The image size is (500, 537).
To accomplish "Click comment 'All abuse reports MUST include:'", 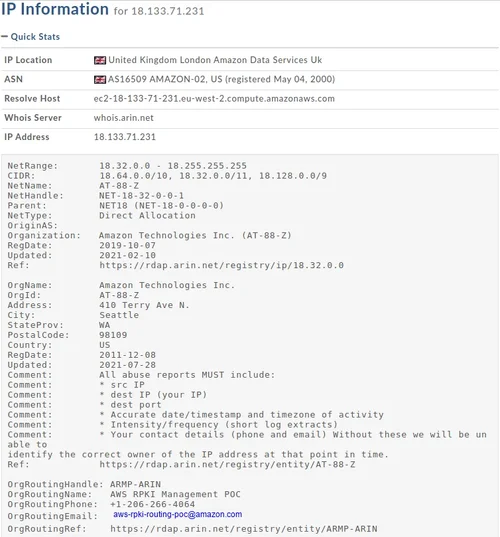I will coord(187,375).
